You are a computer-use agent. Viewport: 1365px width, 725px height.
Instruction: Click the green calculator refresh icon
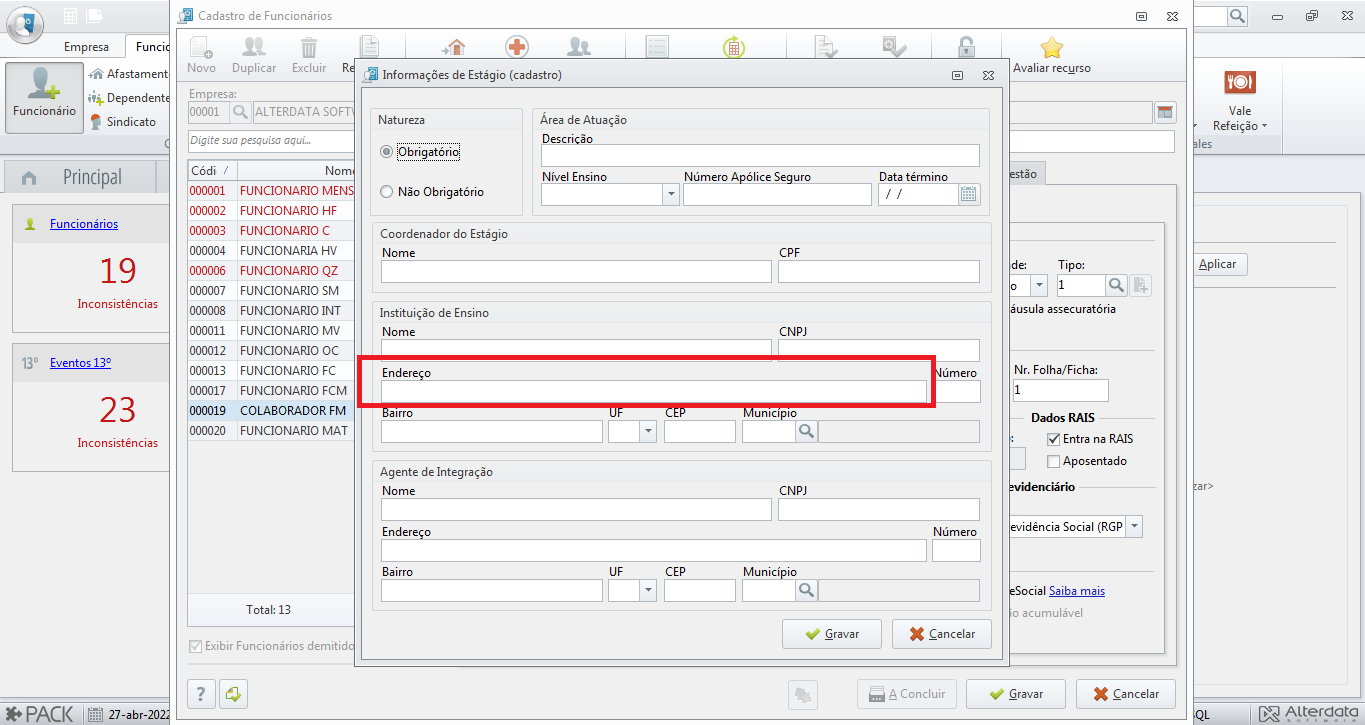(x=734, y=48)
